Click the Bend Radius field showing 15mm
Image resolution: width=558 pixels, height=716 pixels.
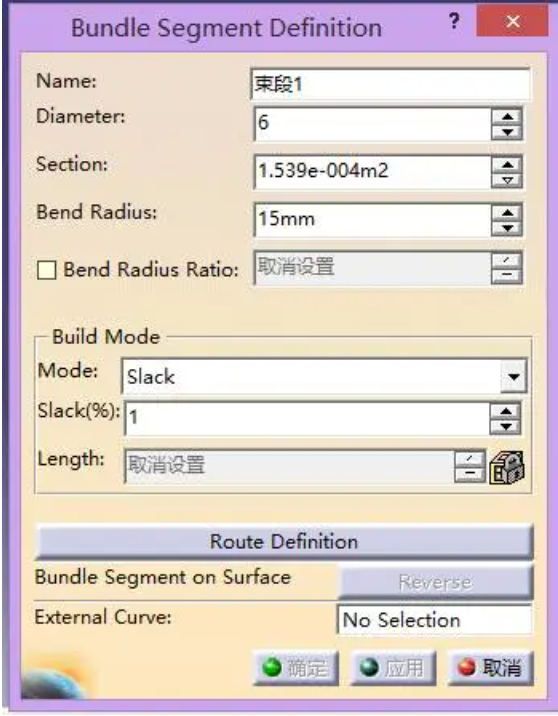tap(373, 220)
